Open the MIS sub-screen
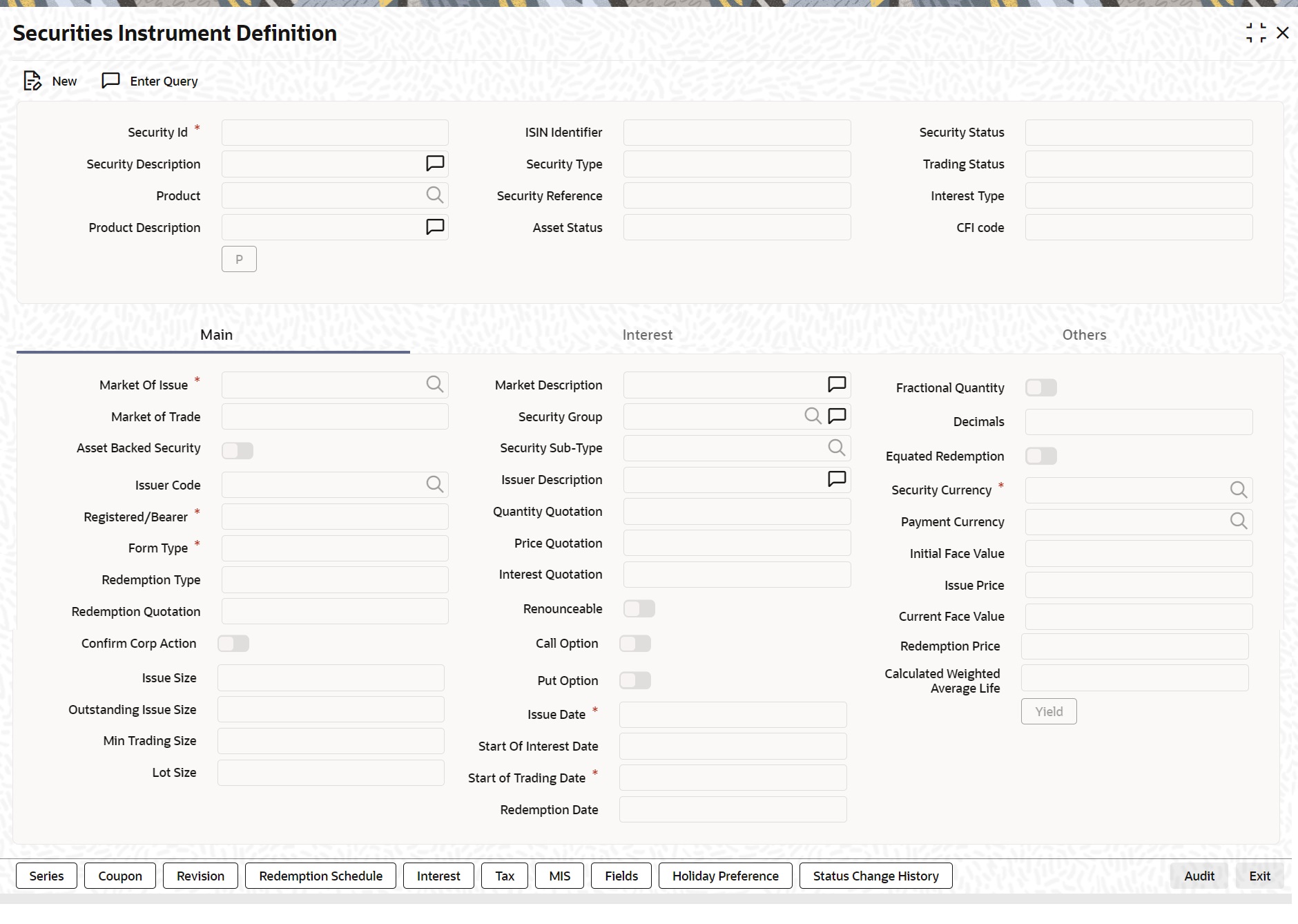The width and height of the screenshot is (1298, 924). pos(560,876)
